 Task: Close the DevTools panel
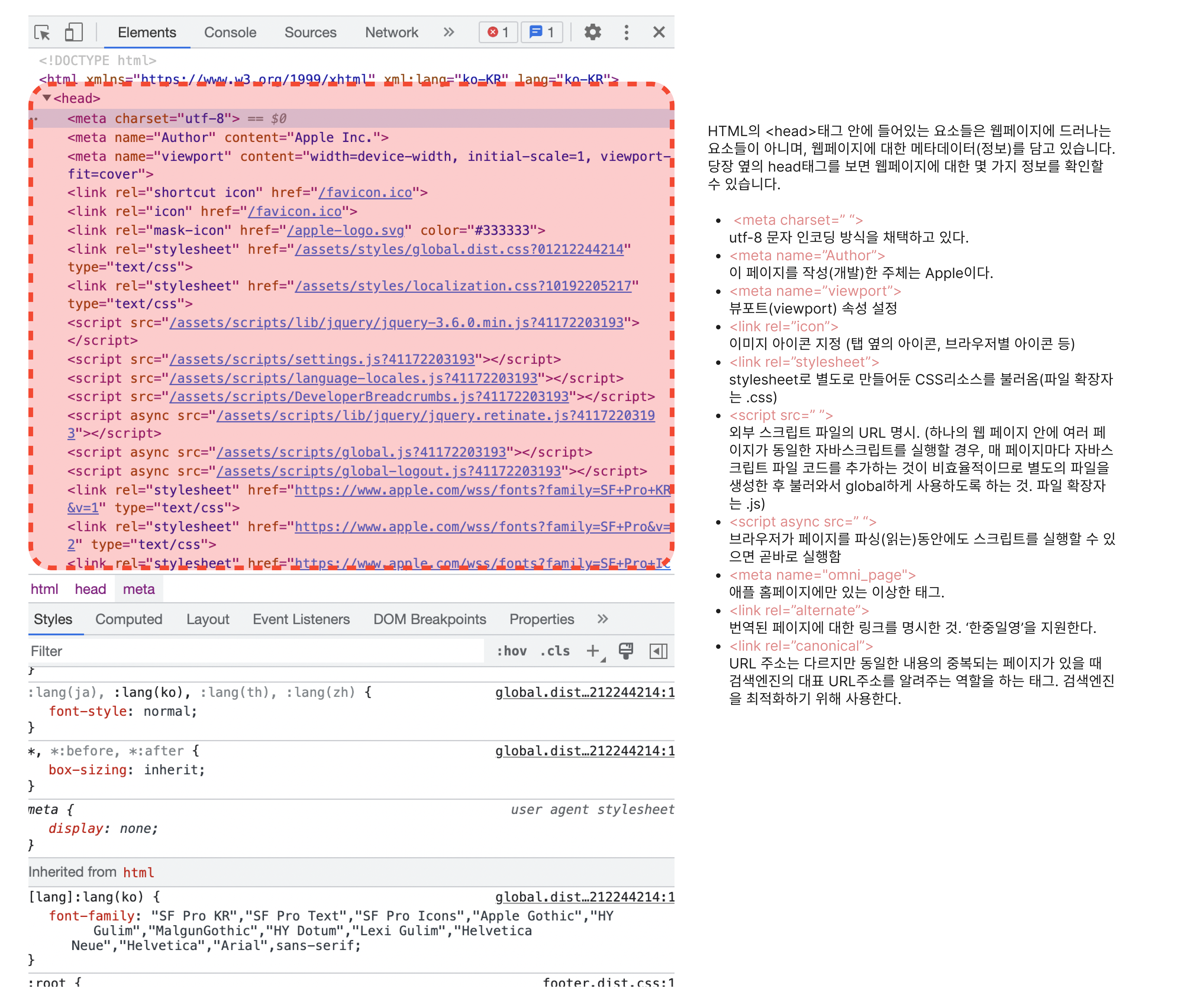(x=658, y=33)
